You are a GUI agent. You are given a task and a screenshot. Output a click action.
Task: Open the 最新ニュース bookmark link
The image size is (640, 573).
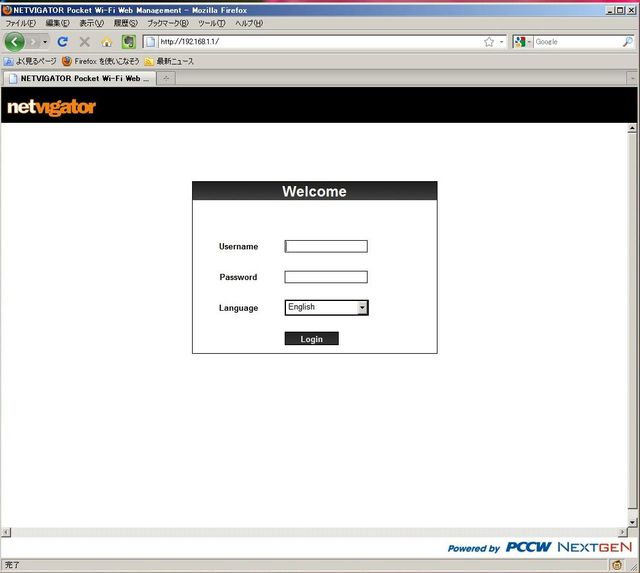[175, 61]
